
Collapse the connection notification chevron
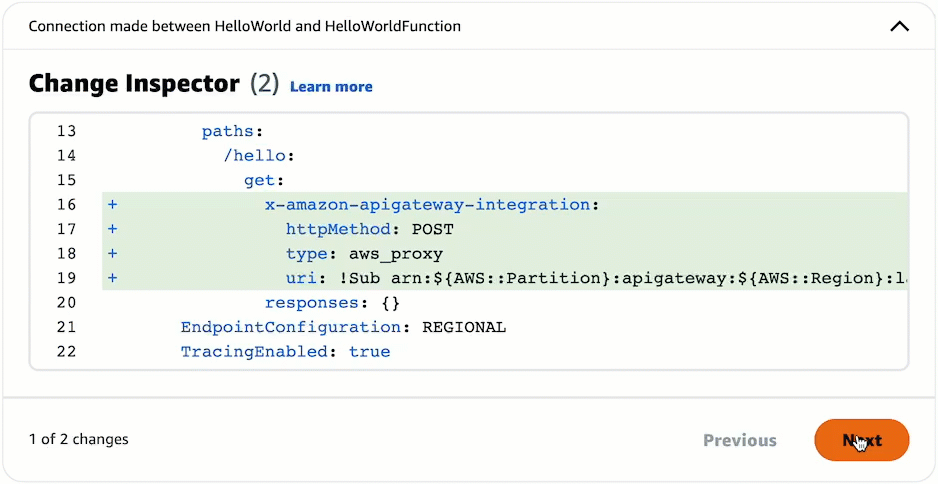pyautogui.click(x=899, y=26)
